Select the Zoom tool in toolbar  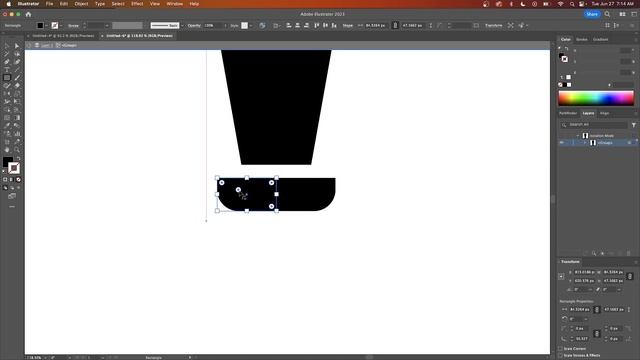coord(17,150)
